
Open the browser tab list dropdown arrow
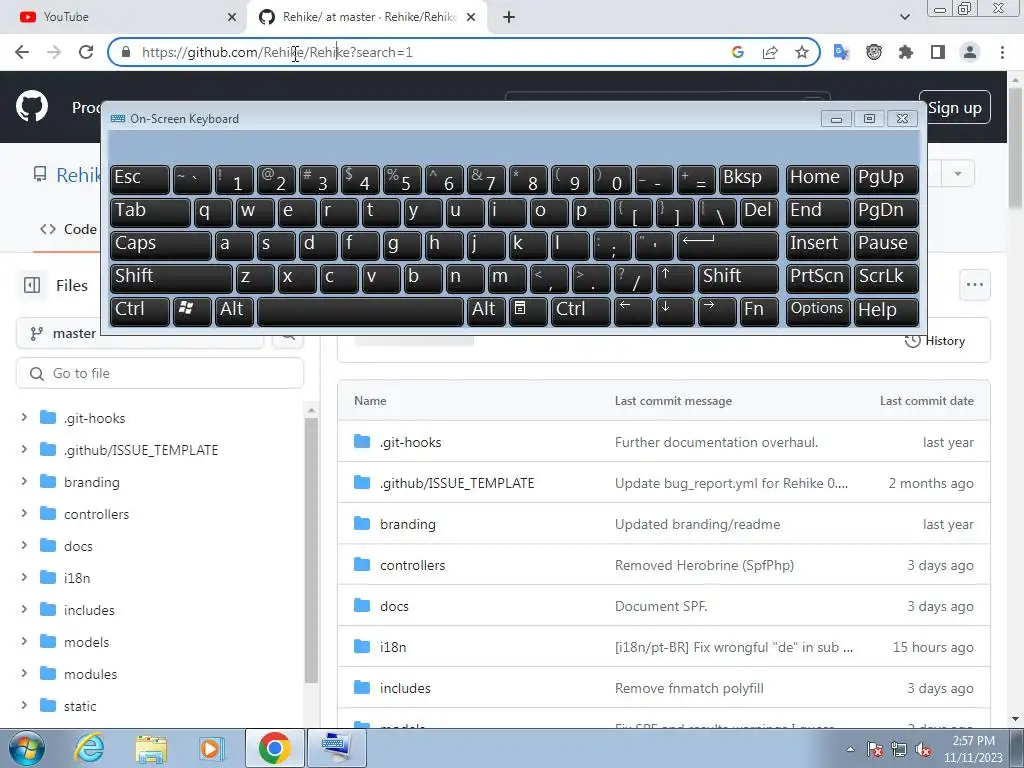point(904,17)
